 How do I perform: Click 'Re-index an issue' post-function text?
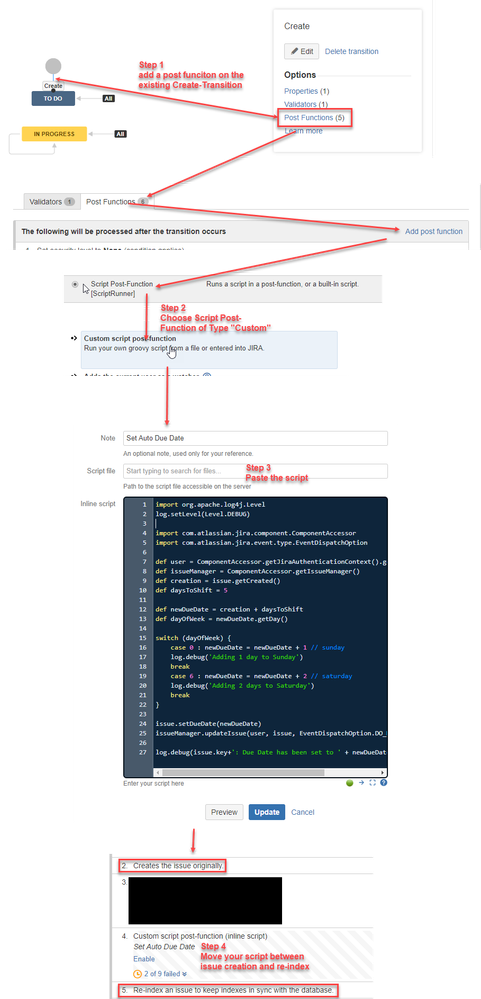point(233,991)
